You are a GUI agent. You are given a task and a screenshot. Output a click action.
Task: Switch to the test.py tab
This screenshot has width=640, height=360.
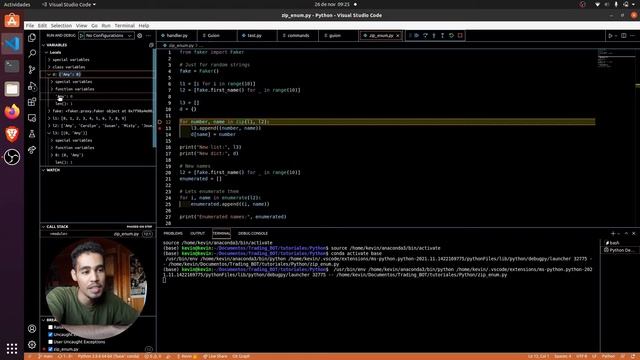tap(254, 36)
